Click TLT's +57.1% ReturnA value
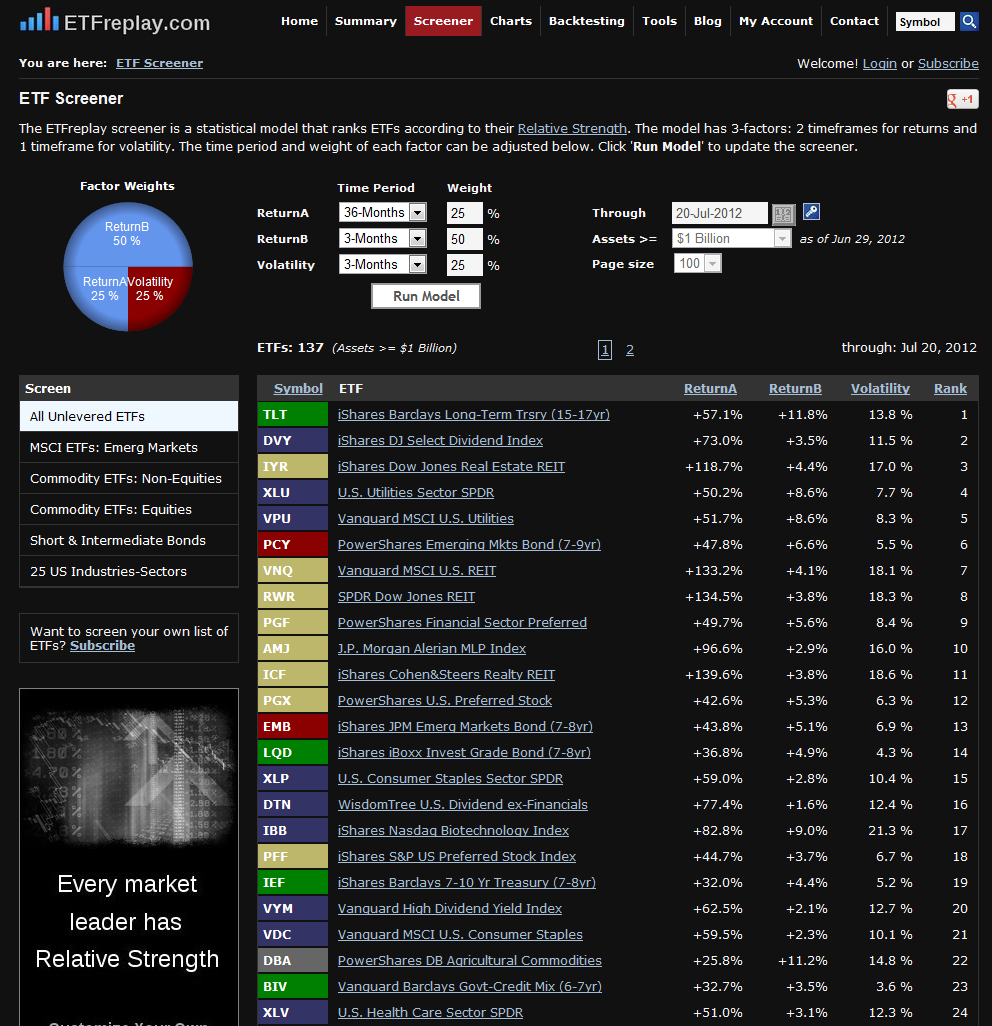 coord(718,415)
